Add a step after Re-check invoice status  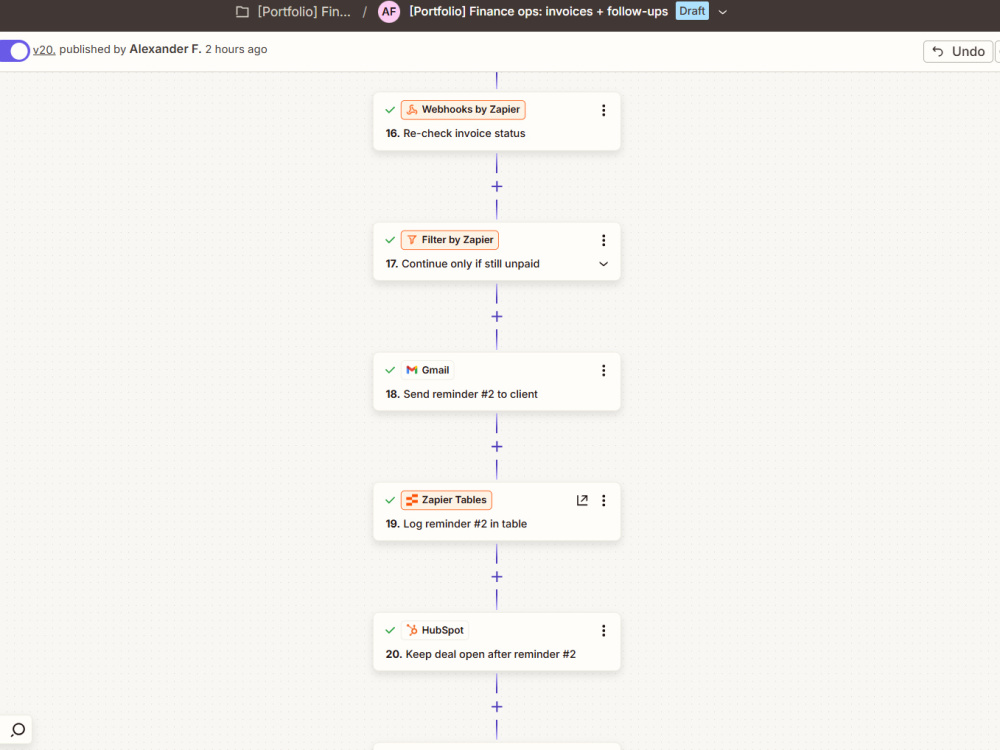click(497, 187)
